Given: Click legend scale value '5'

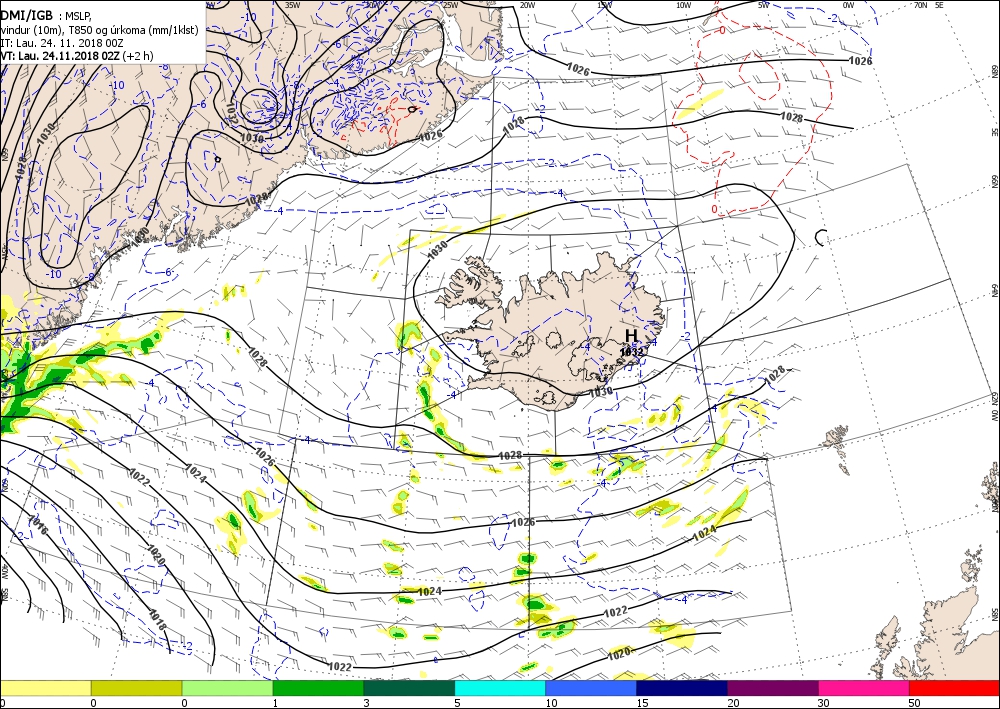Looking at the screenshot, I should tap(457, 703).
